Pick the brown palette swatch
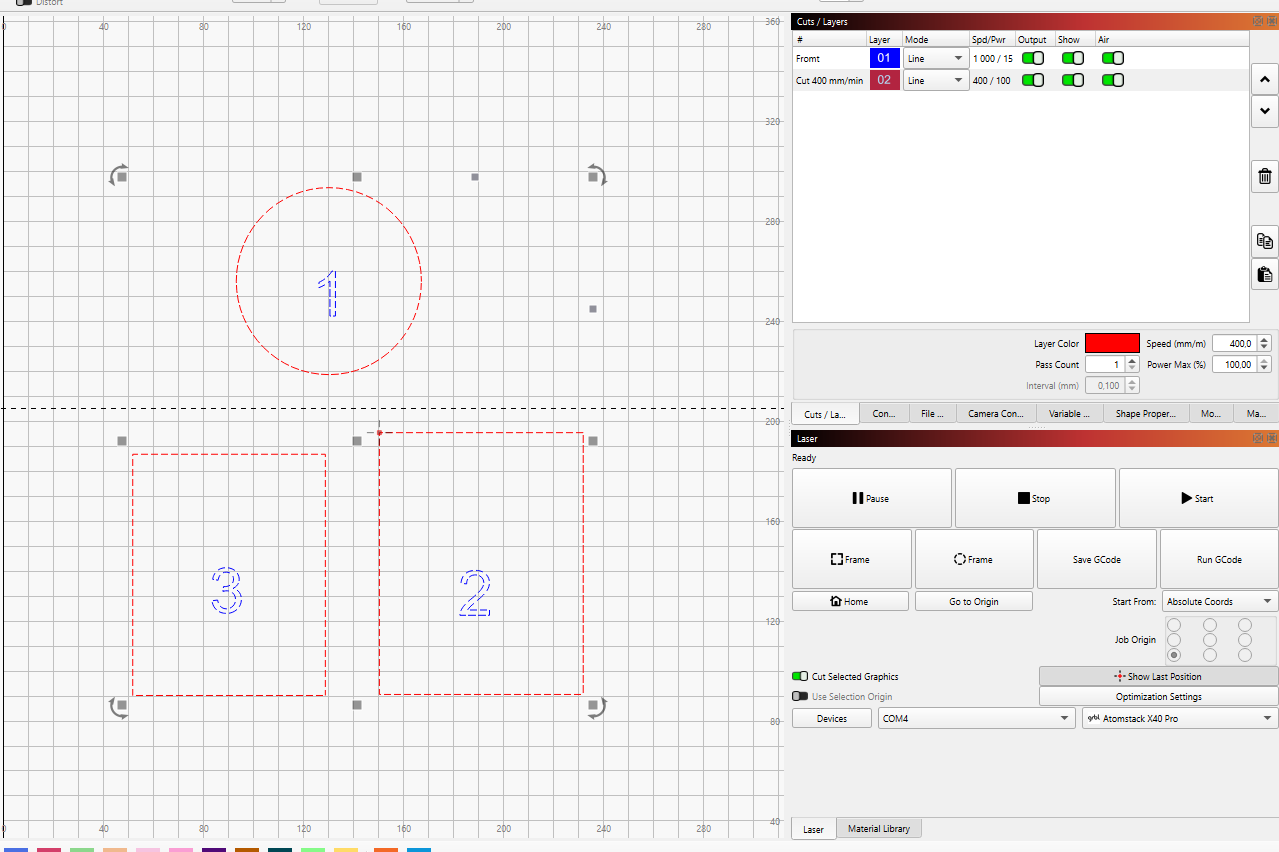The height and width of the screenshot is (852, 1279). [247, 850]
